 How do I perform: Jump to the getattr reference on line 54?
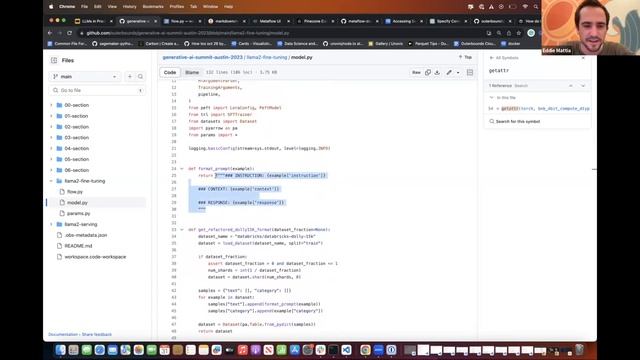(x=538, y=109)
